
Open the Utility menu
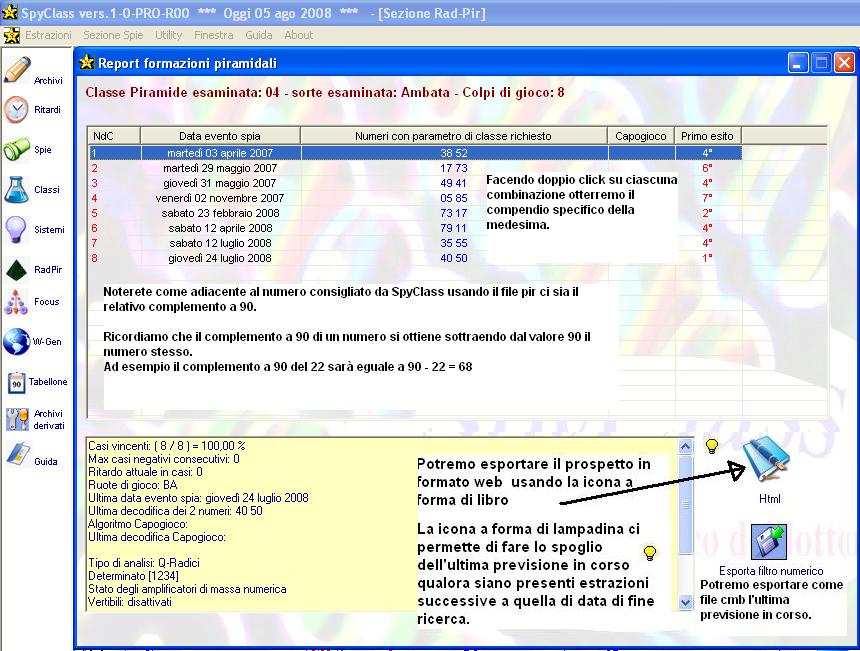click(168, 35)
